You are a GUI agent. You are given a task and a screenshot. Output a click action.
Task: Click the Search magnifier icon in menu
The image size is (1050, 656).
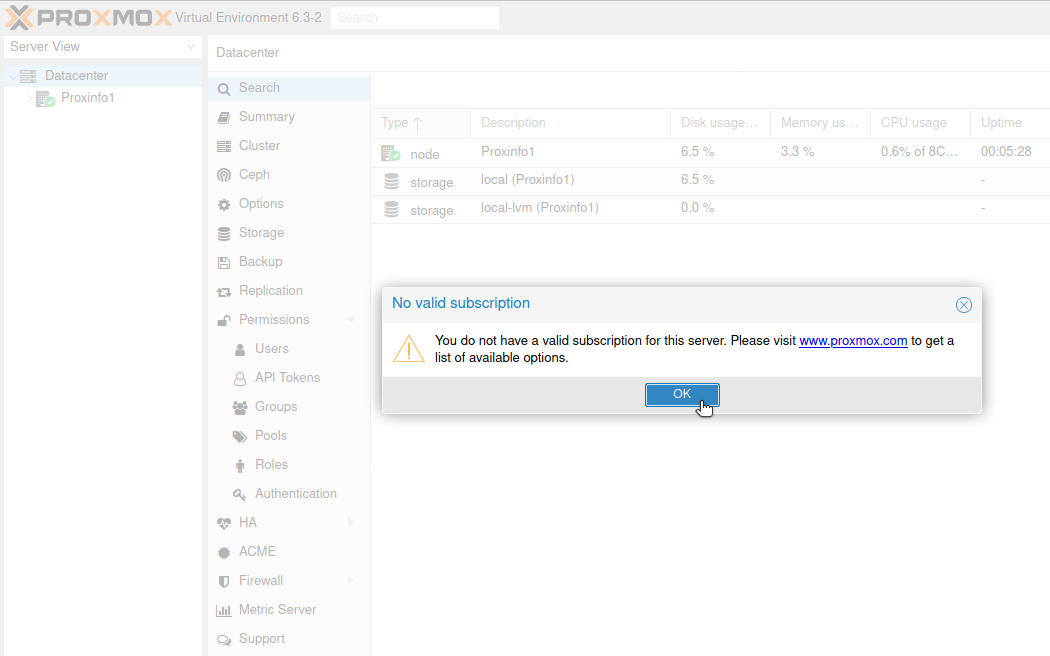coord(224,89)
